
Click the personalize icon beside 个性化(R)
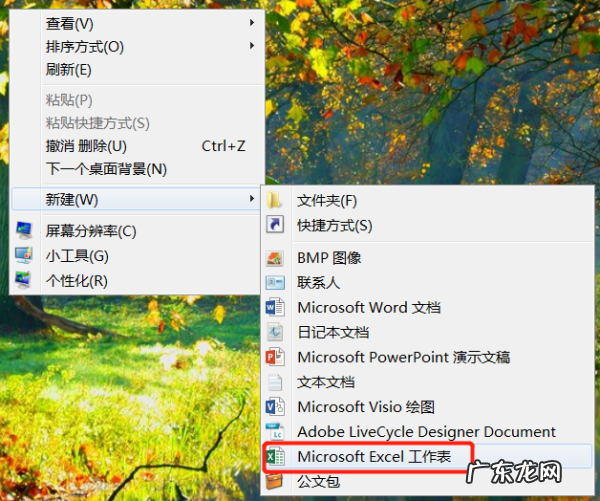click(x=23, y=280)
